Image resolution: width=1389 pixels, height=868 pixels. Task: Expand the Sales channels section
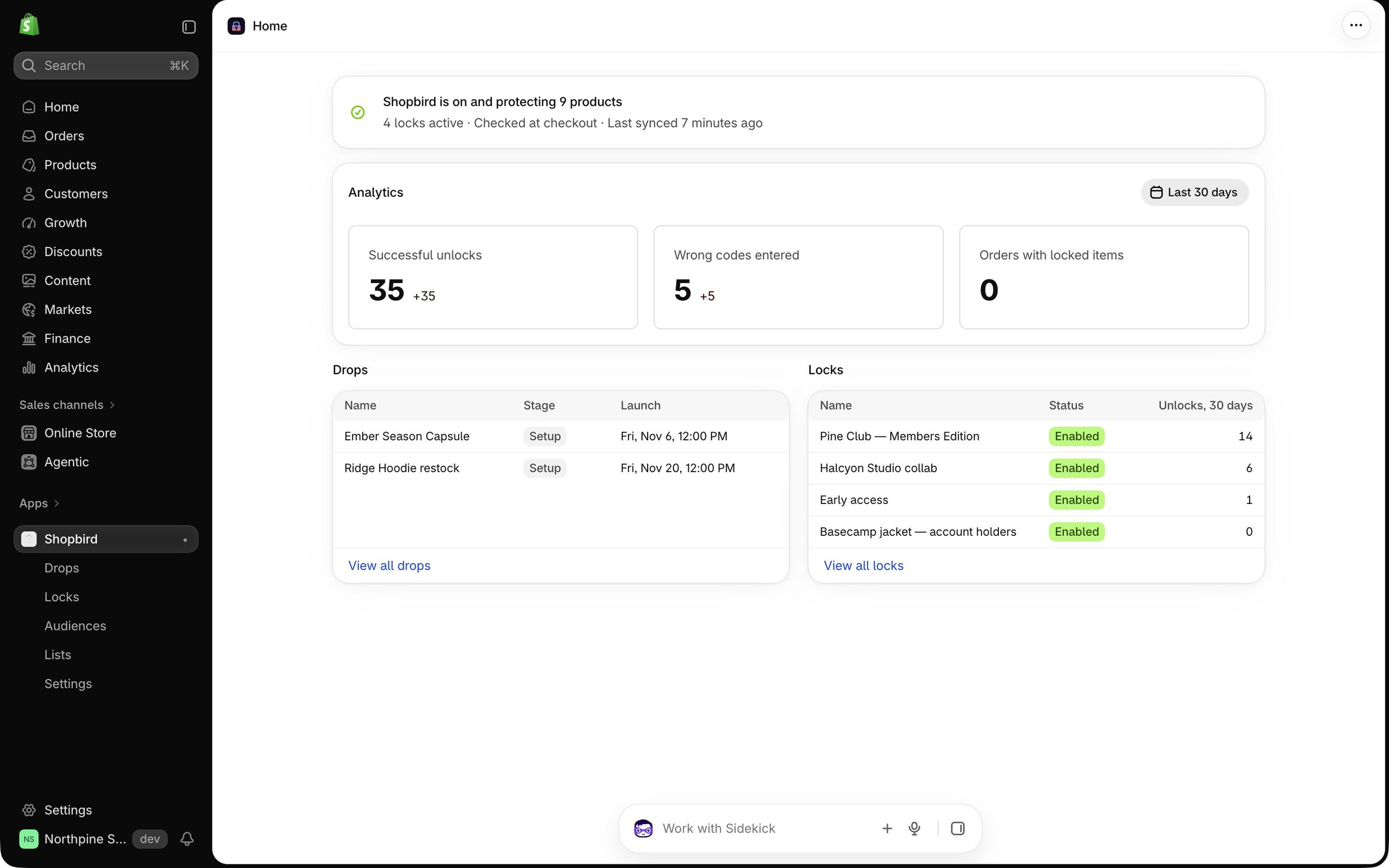pyautogui.click(x=67, y=405)
